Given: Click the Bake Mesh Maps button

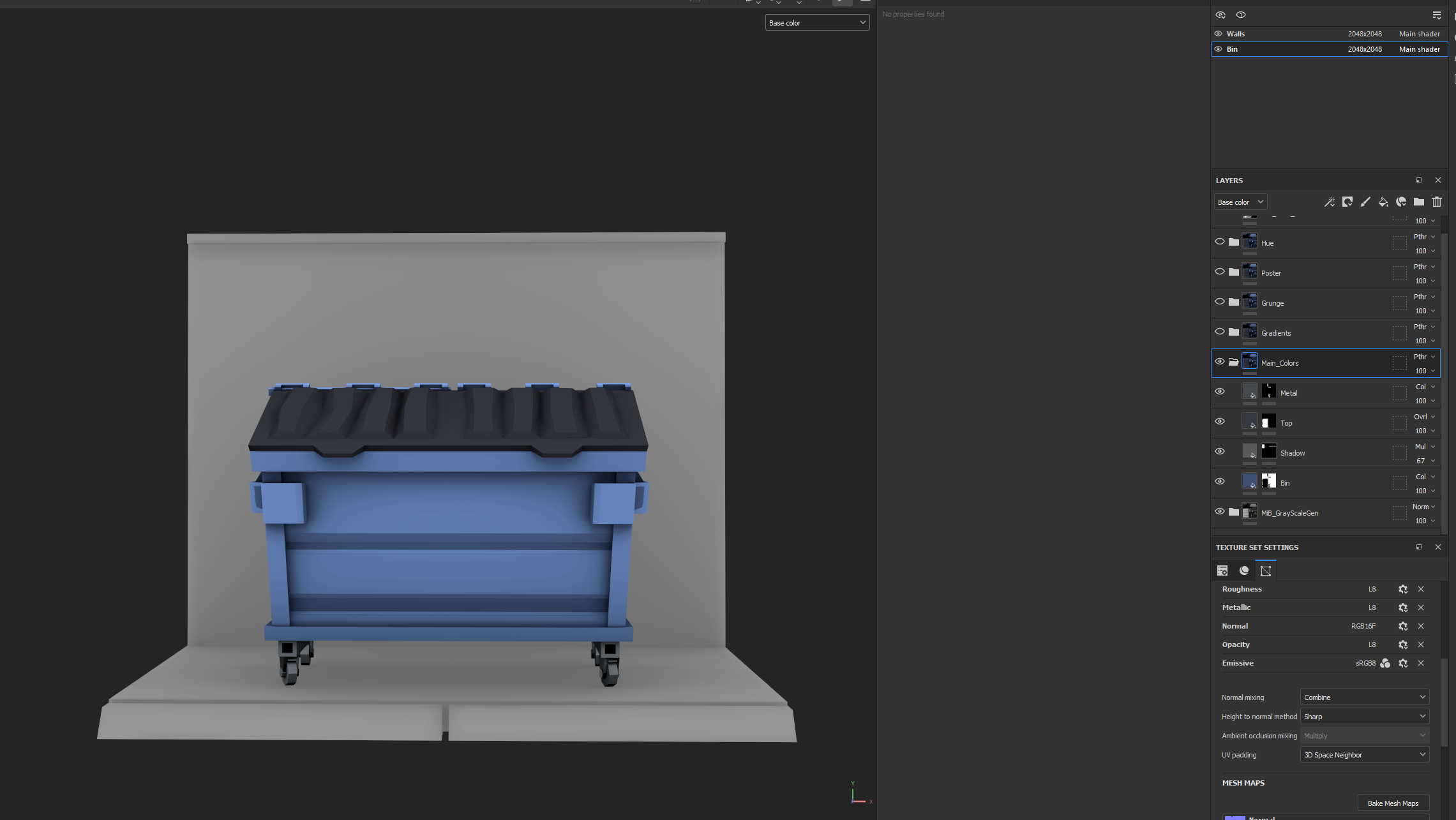Looking at the screenshot, I should coord(1393,803).
